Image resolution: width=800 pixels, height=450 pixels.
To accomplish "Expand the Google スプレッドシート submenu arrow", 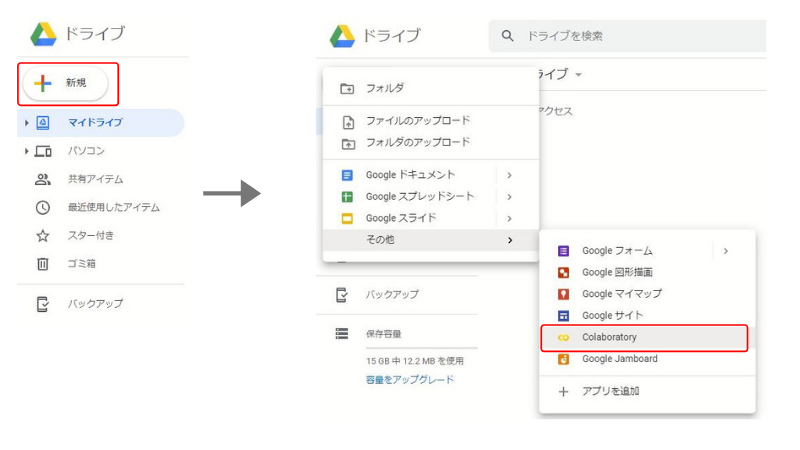I will coord(509,197).
